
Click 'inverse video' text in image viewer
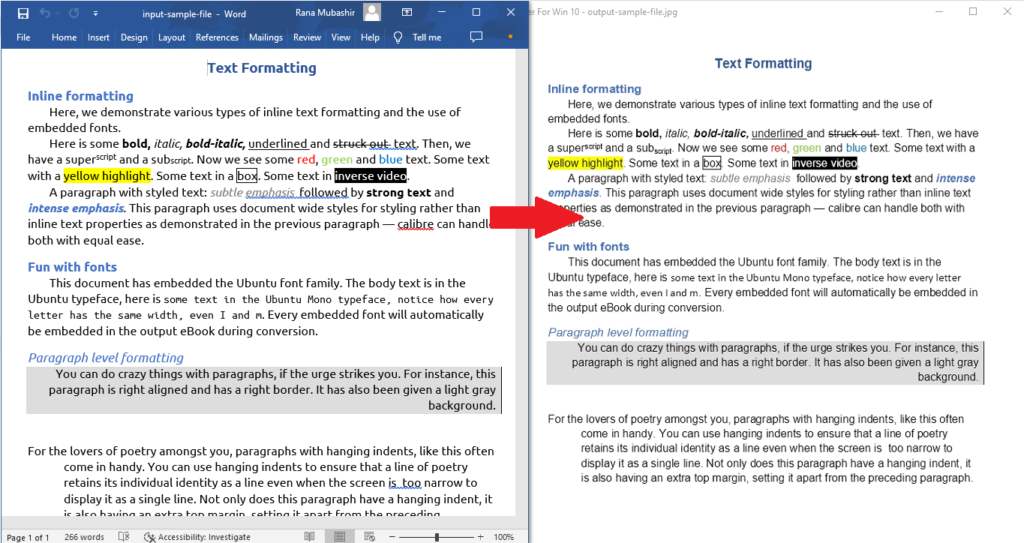click(824, 163)
